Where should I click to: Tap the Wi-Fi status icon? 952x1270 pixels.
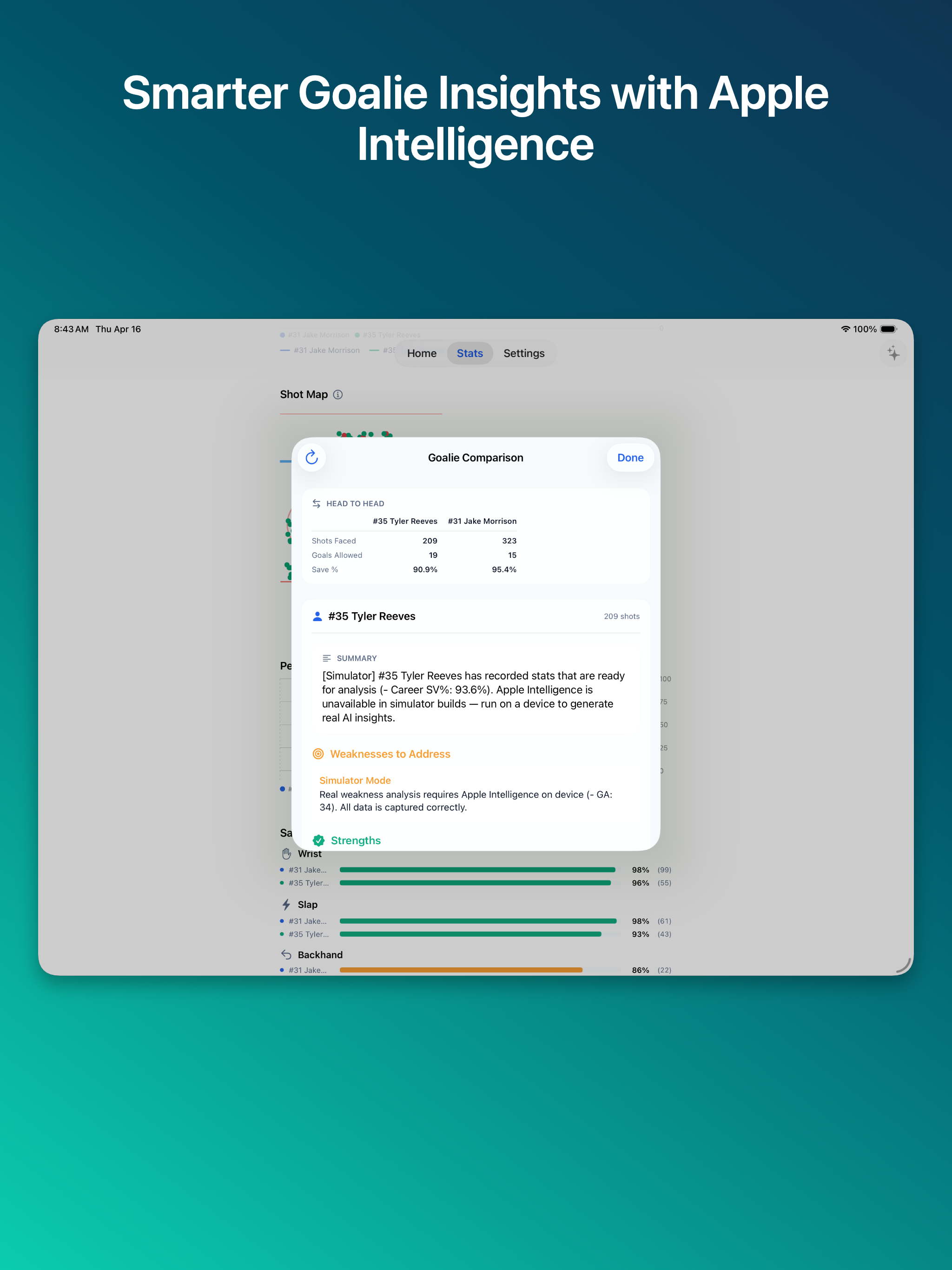pyautogui.click(x=845, y=329)
